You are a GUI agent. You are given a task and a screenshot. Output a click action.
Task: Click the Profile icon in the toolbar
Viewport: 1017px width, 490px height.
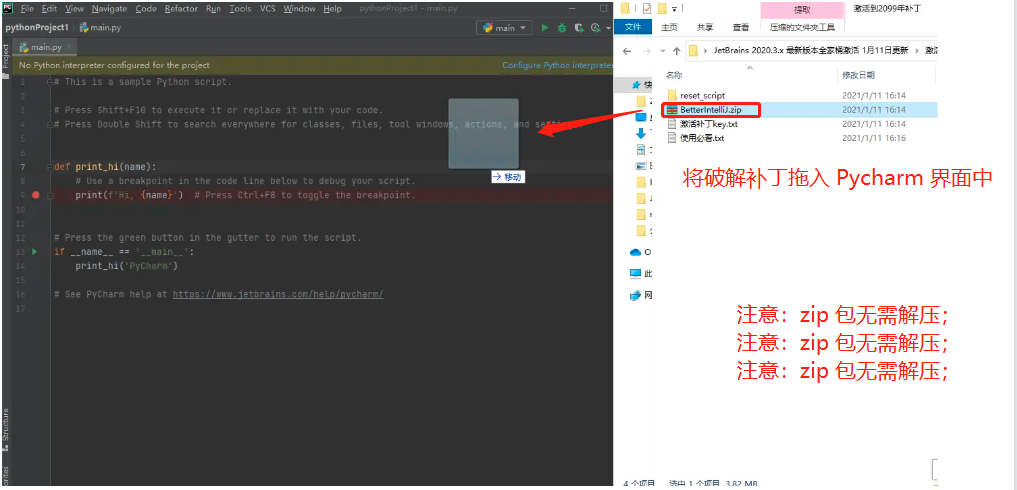point(595,28)
